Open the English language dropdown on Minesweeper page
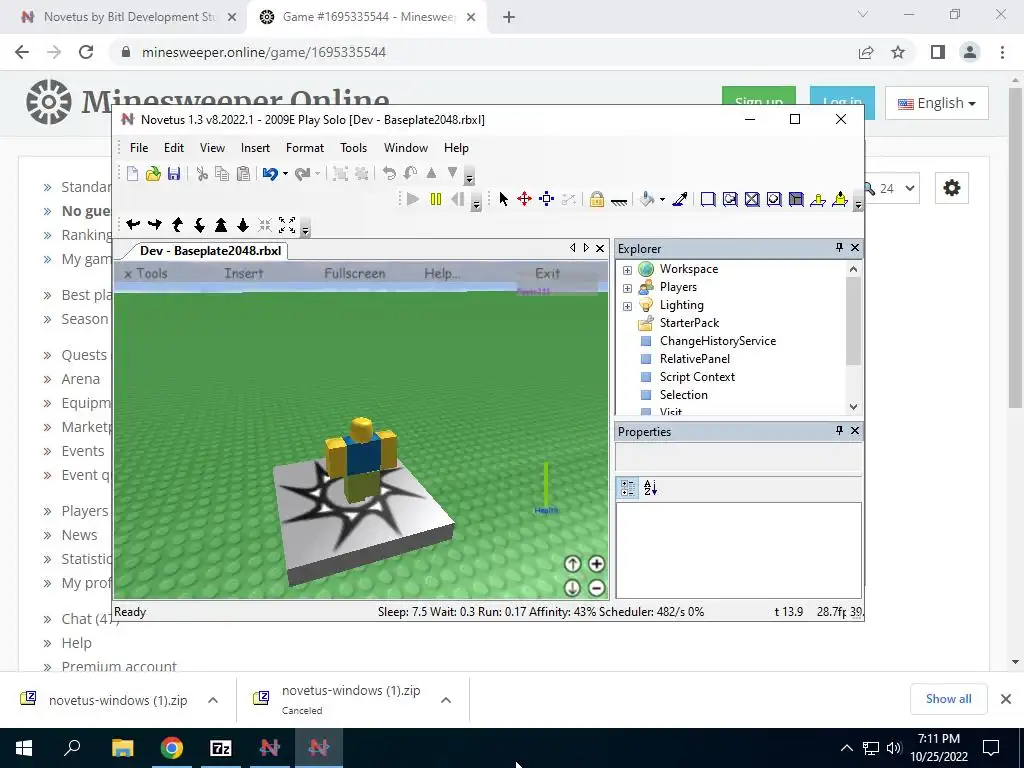1024x768 pixels. (936, 103)
